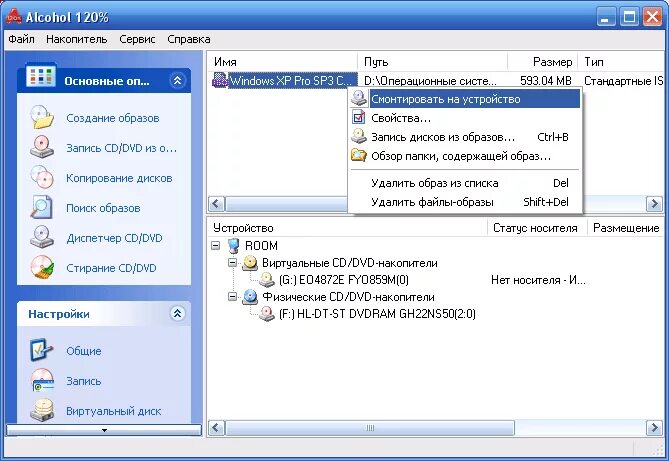
Task: Click the folder icon beside Обзор папки
Action: (359, 155)
